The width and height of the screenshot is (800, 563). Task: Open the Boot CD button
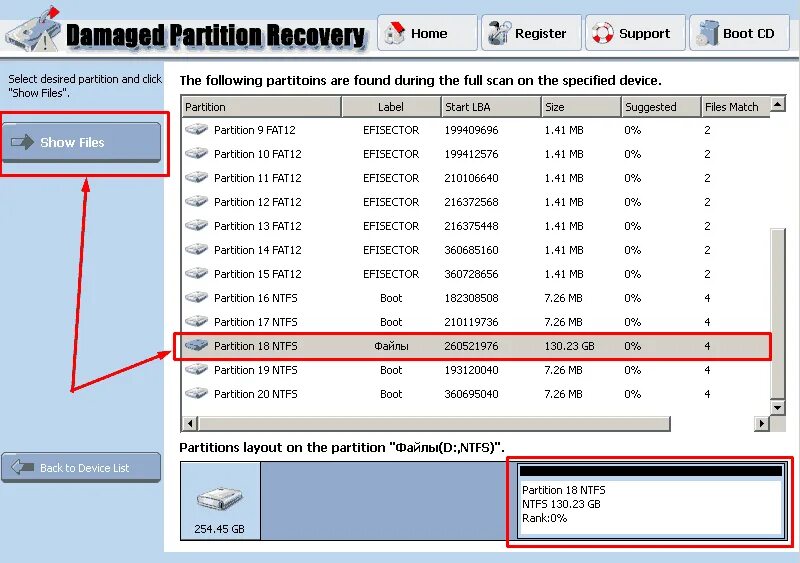(739, 33)
